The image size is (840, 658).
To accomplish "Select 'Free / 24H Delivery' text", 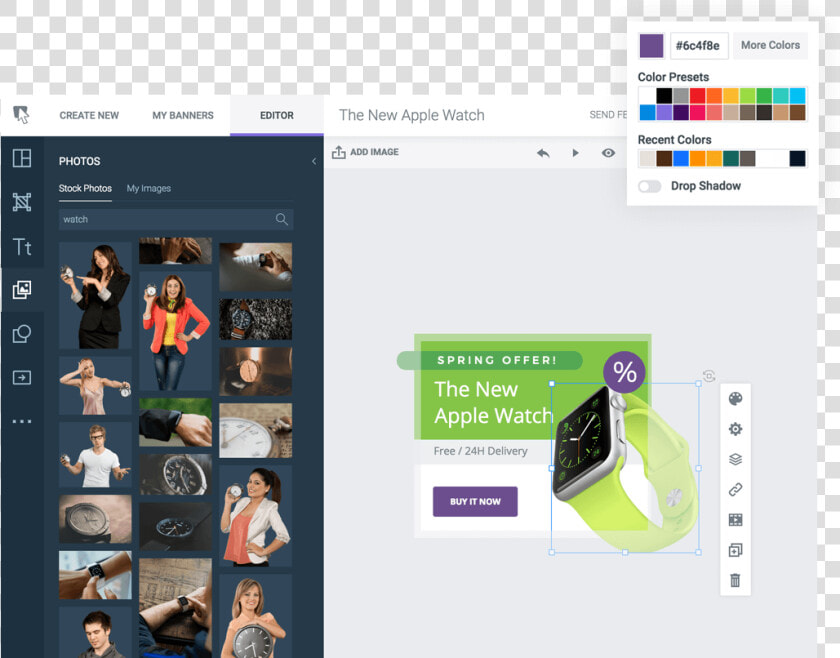I will [x=481, y=451].
